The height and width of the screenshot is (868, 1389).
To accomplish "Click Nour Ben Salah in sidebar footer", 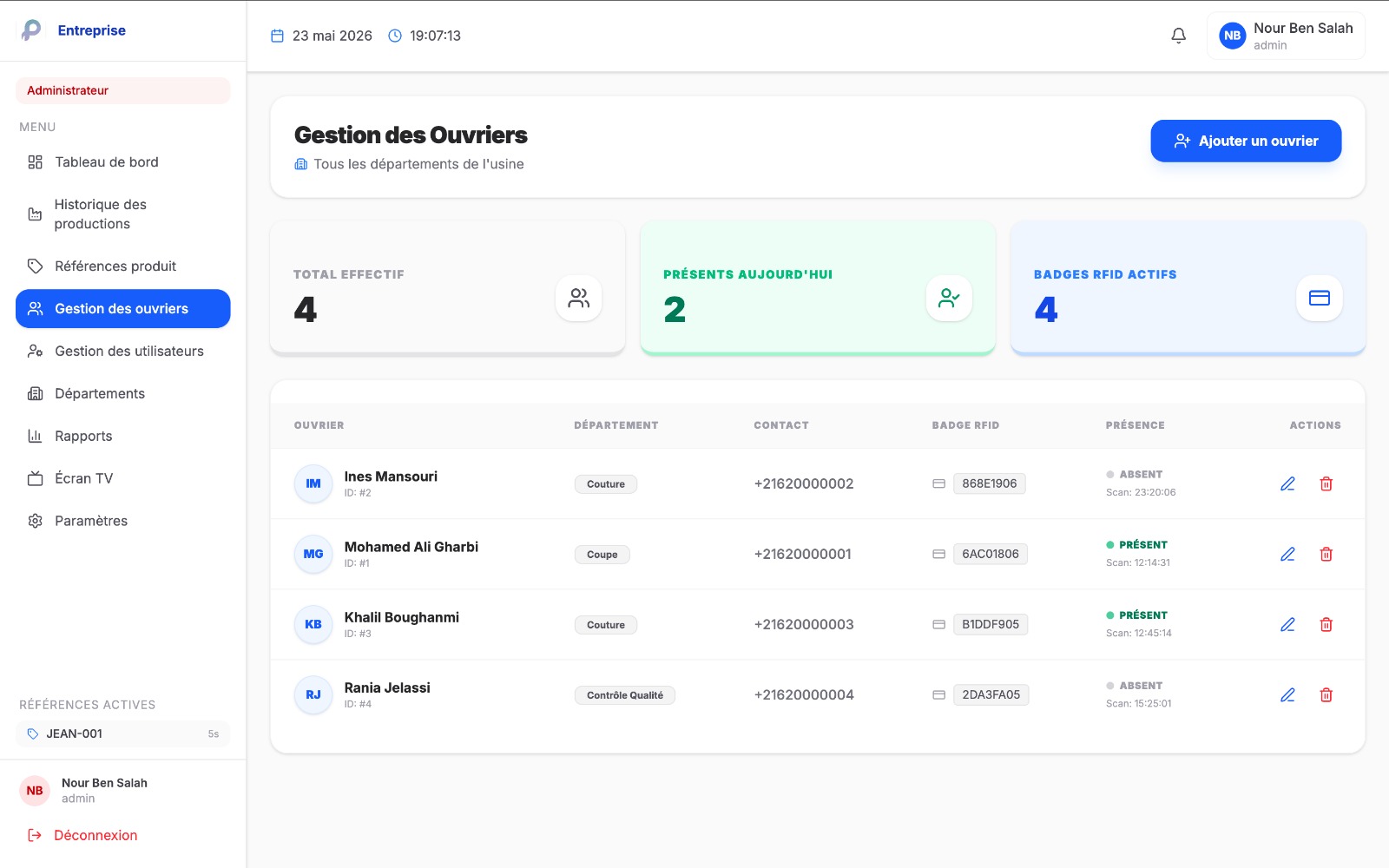I will [x=104, y=783].
